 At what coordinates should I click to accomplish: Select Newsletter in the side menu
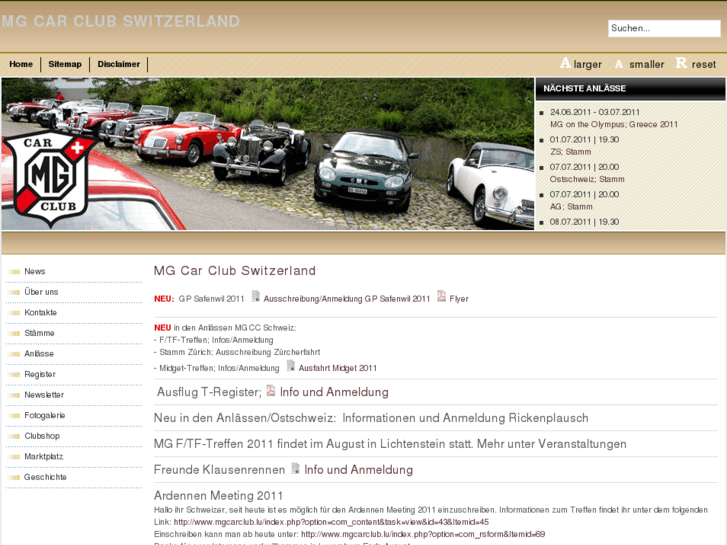click(44, 395)
